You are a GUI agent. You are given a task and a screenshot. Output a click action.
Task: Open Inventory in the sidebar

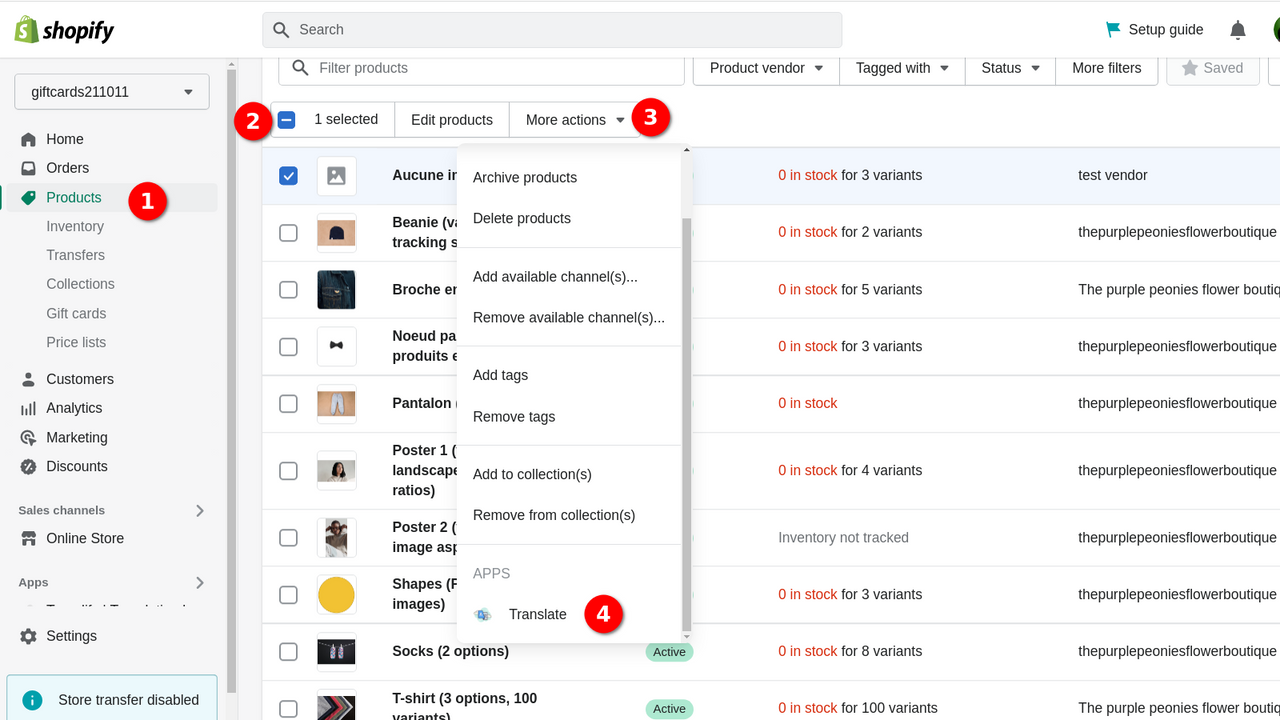pyautogui.click(x=75, y=227)
